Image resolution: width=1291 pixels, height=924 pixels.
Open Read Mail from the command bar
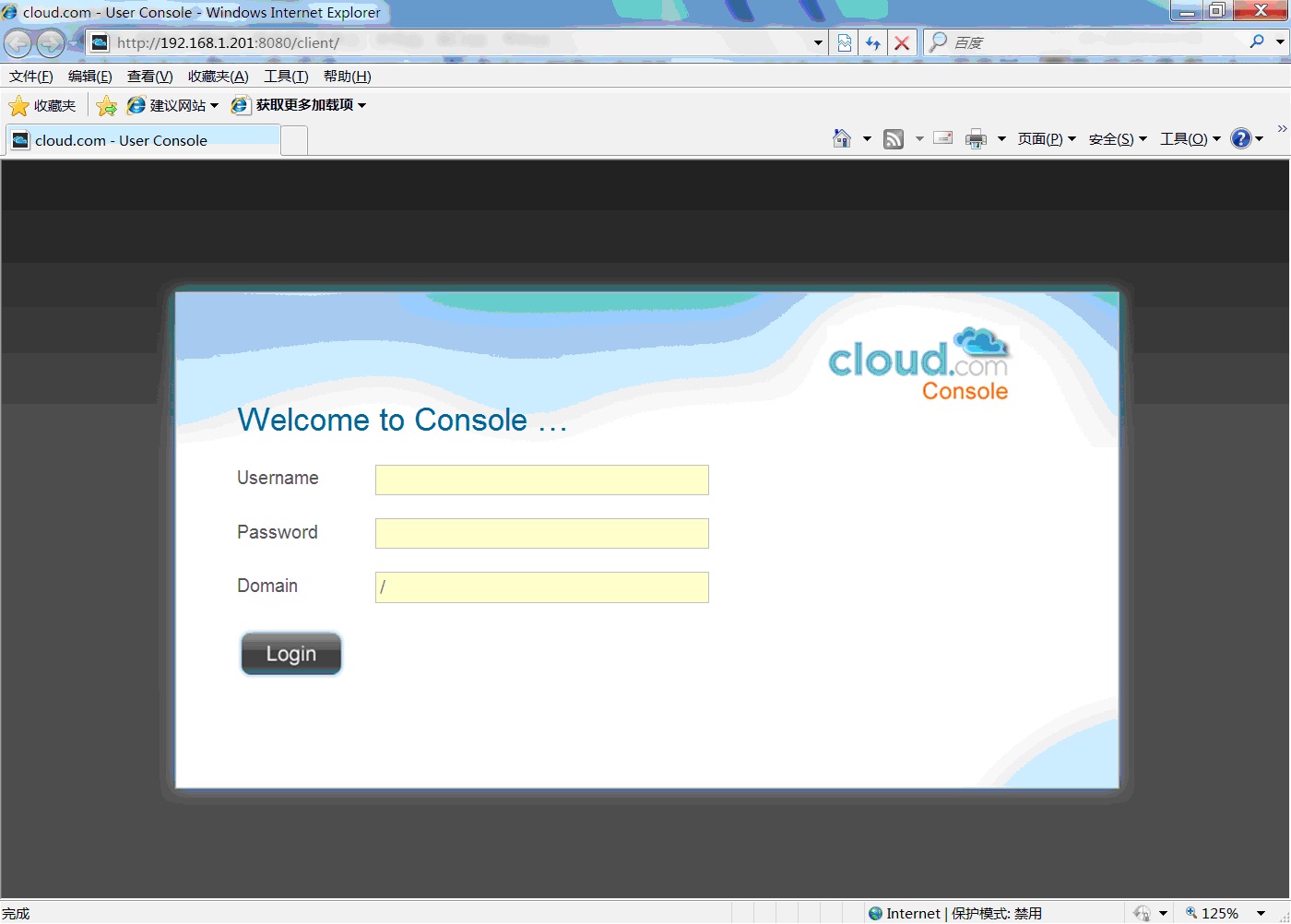tap(942, 137)
